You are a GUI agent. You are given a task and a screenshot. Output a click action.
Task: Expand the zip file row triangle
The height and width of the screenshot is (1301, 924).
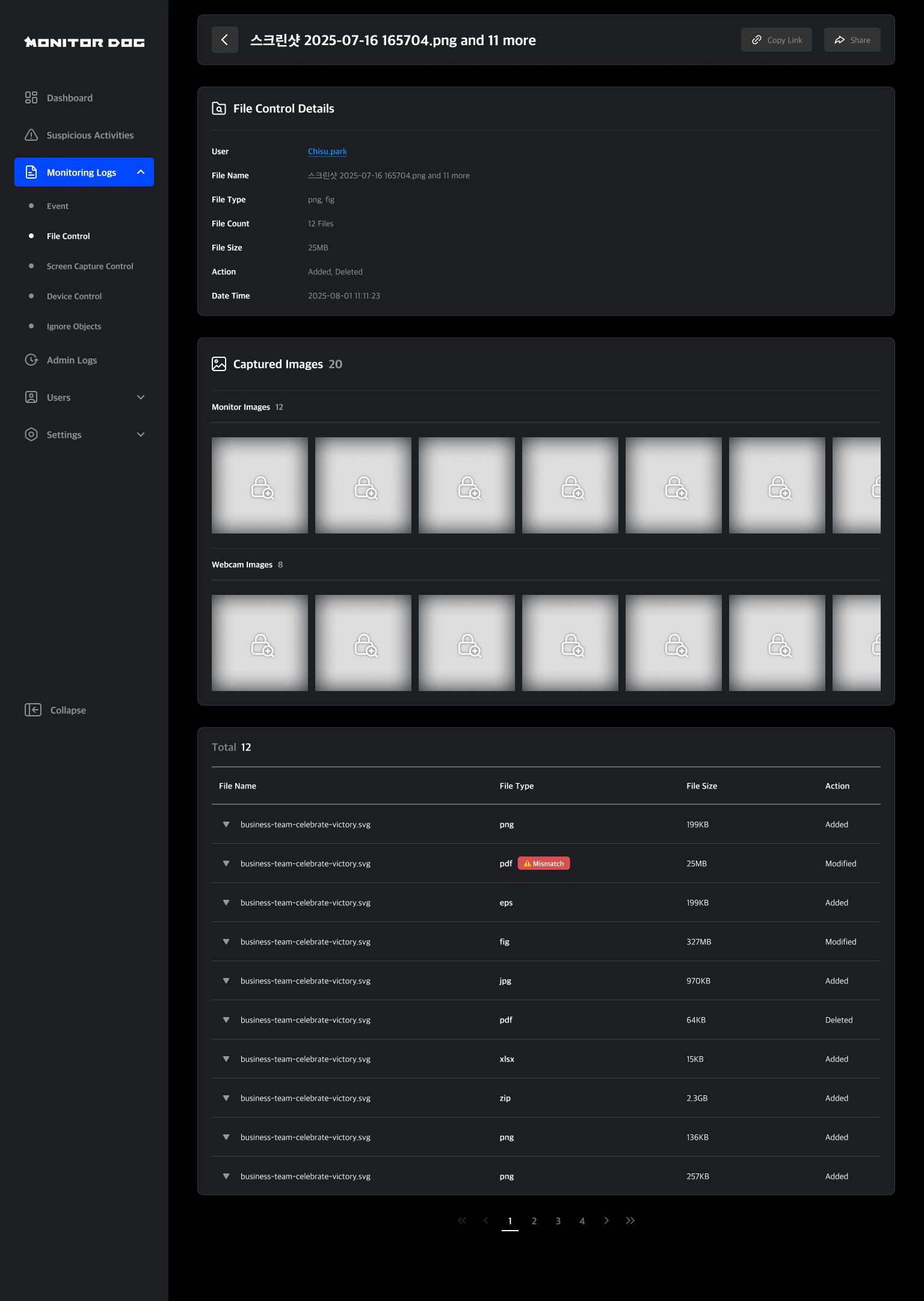(226, 1098)
